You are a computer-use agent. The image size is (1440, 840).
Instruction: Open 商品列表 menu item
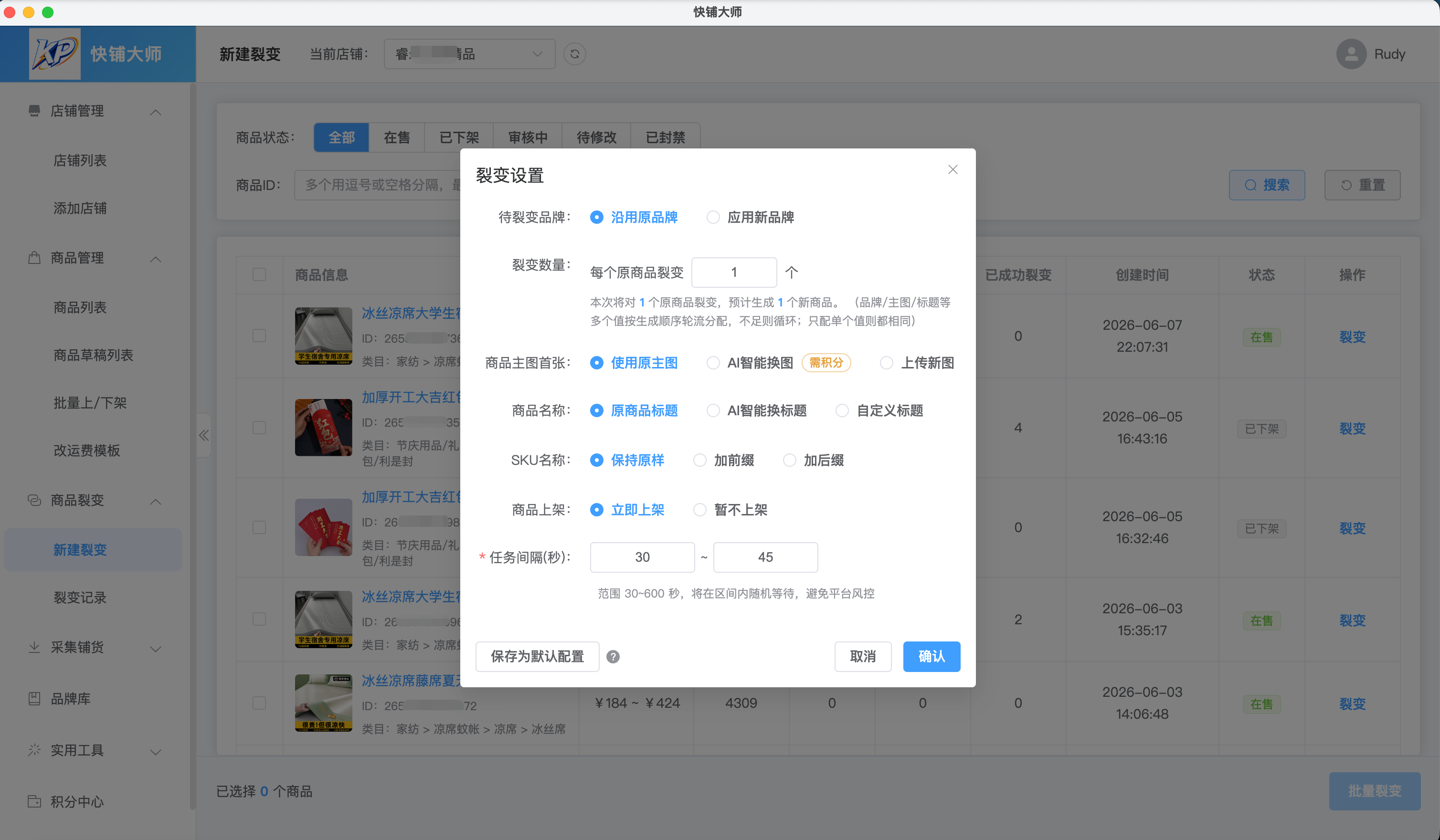pos(80,307)
